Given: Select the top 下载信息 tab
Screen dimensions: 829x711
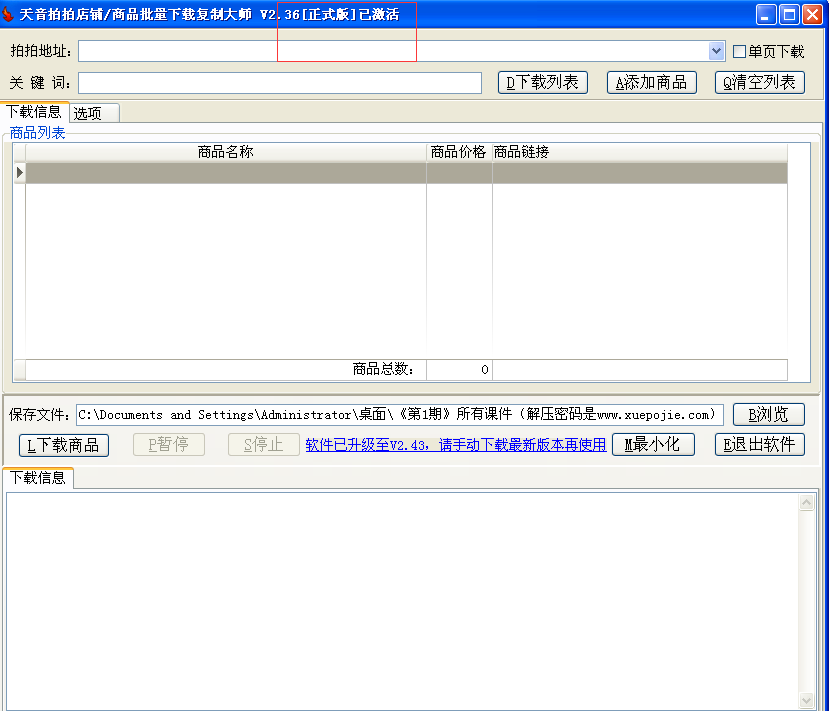Looking at the screenshot, I should (x=35, y=112).
